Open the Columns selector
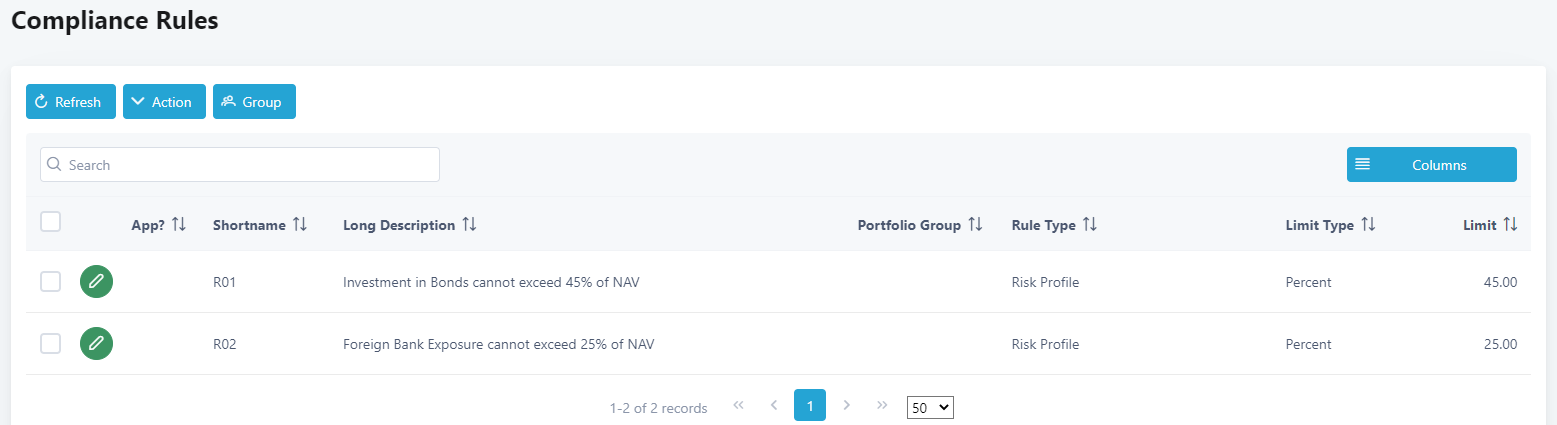The height and width of the screenshot is (425, 1557). [1431, 165]
